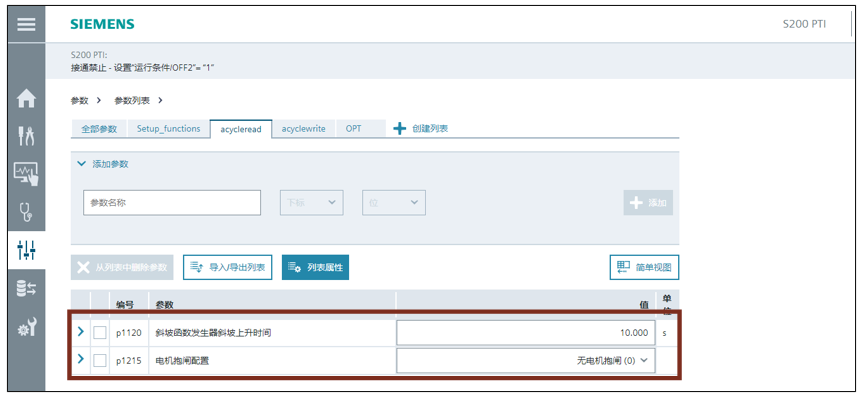The image size is (861, 396).
Task: Click the p1120 parameter number
Action: click(x=128, y=333)
